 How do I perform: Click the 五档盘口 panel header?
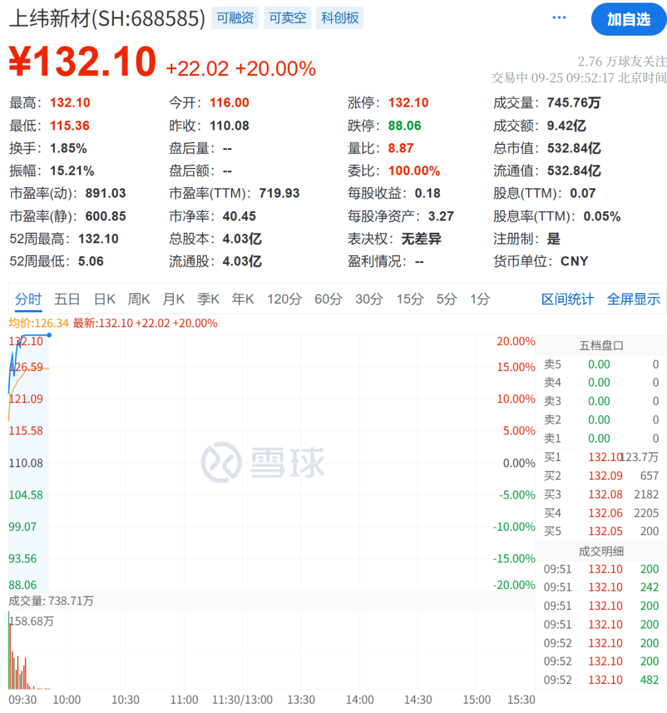click(601, 346)
